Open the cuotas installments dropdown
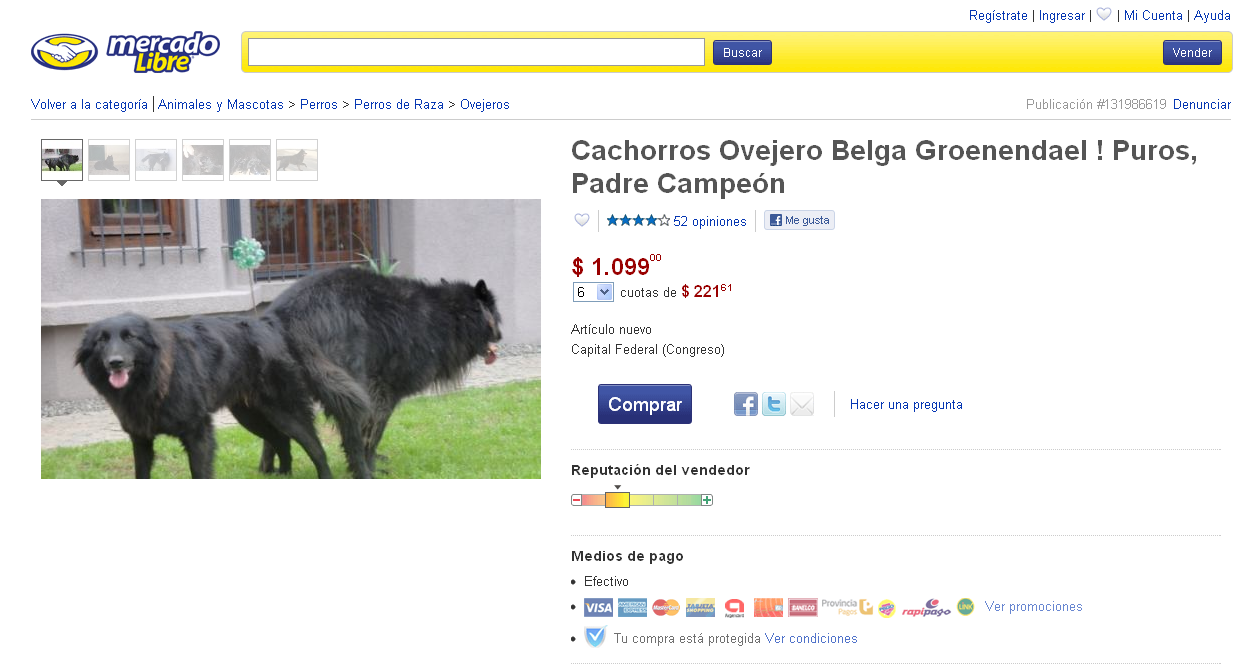Screen dimensions: 1242x667 tap(593, 292)
